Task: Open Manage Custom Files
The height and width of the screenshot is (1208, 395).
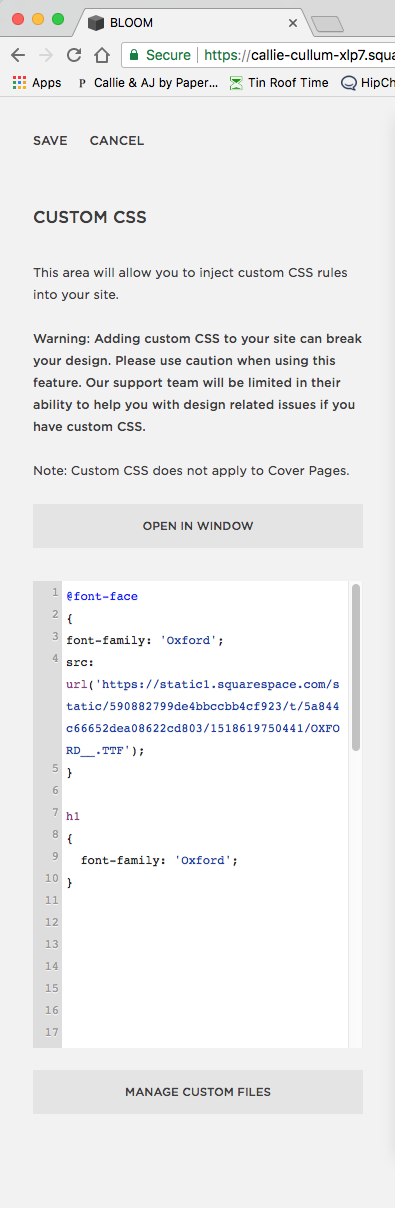Action: pos(198,1092)
